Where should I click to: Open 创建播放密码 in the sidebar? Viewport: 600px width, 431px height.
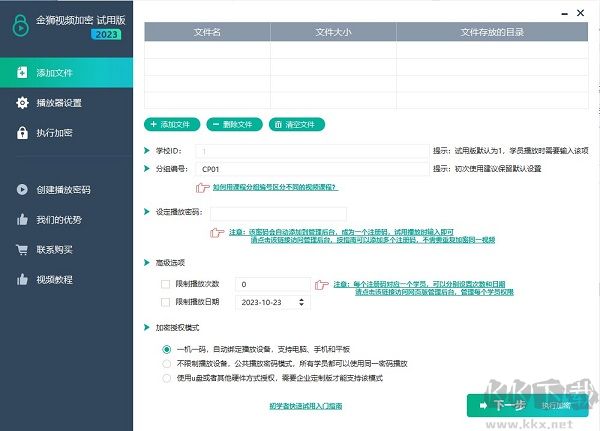point(67,189)
